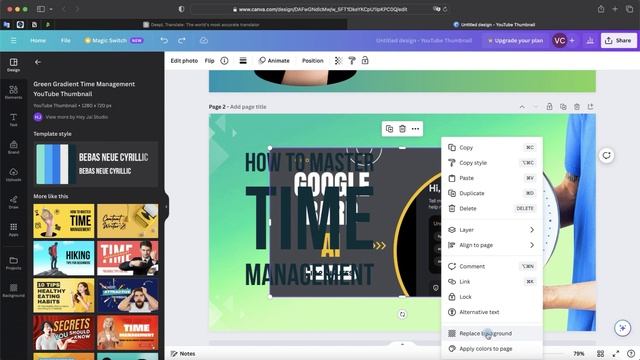
Task: Select Replace background menu entry
Action: (x=491, y=333)
